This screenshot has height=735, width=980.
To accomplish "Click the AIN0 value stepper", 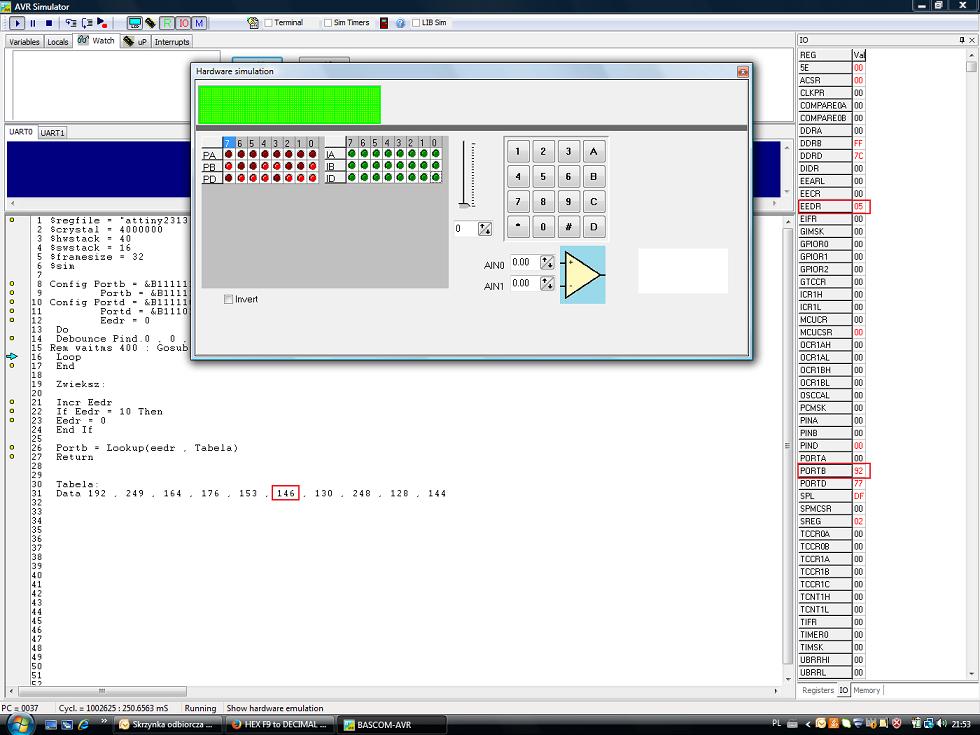I will (x=548, y=262).
